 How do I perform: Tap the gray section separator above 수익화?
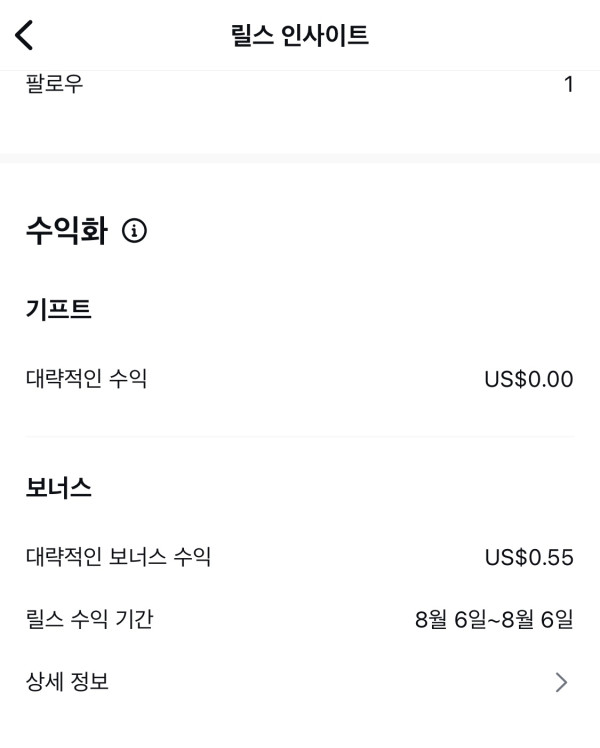pos(300,158)
